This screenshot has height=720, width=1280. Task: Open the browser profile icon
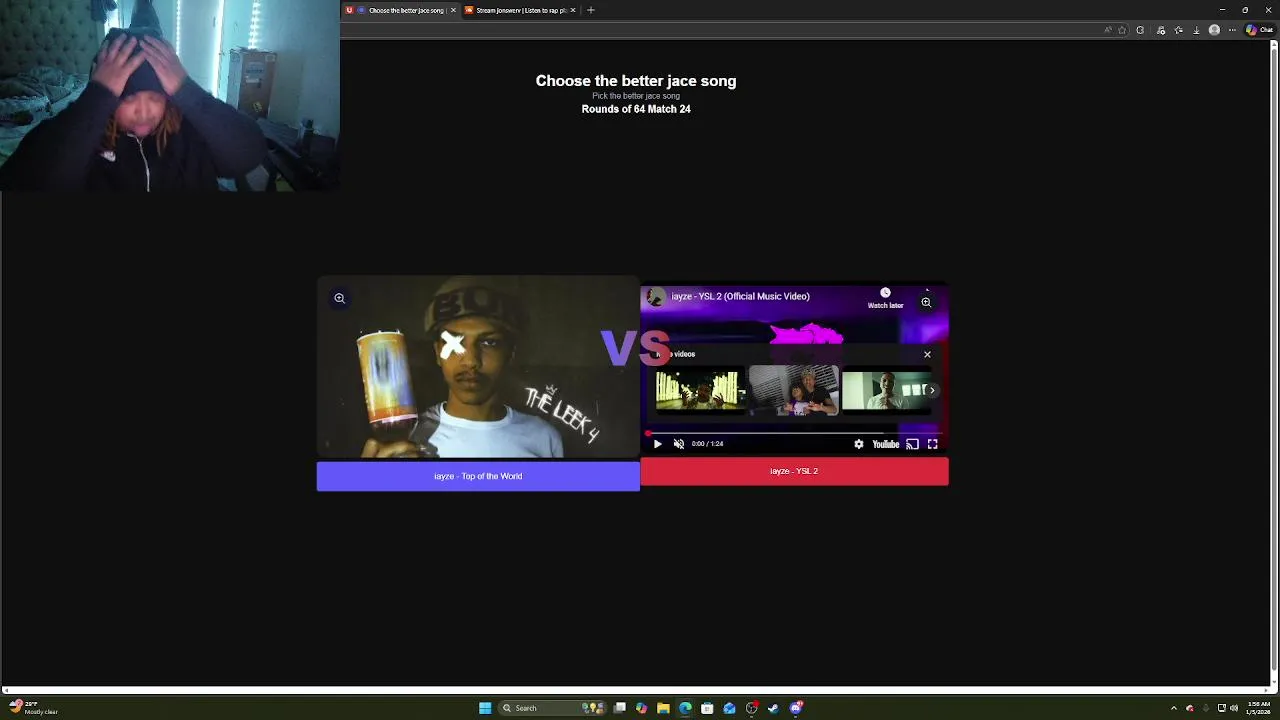1214,30
